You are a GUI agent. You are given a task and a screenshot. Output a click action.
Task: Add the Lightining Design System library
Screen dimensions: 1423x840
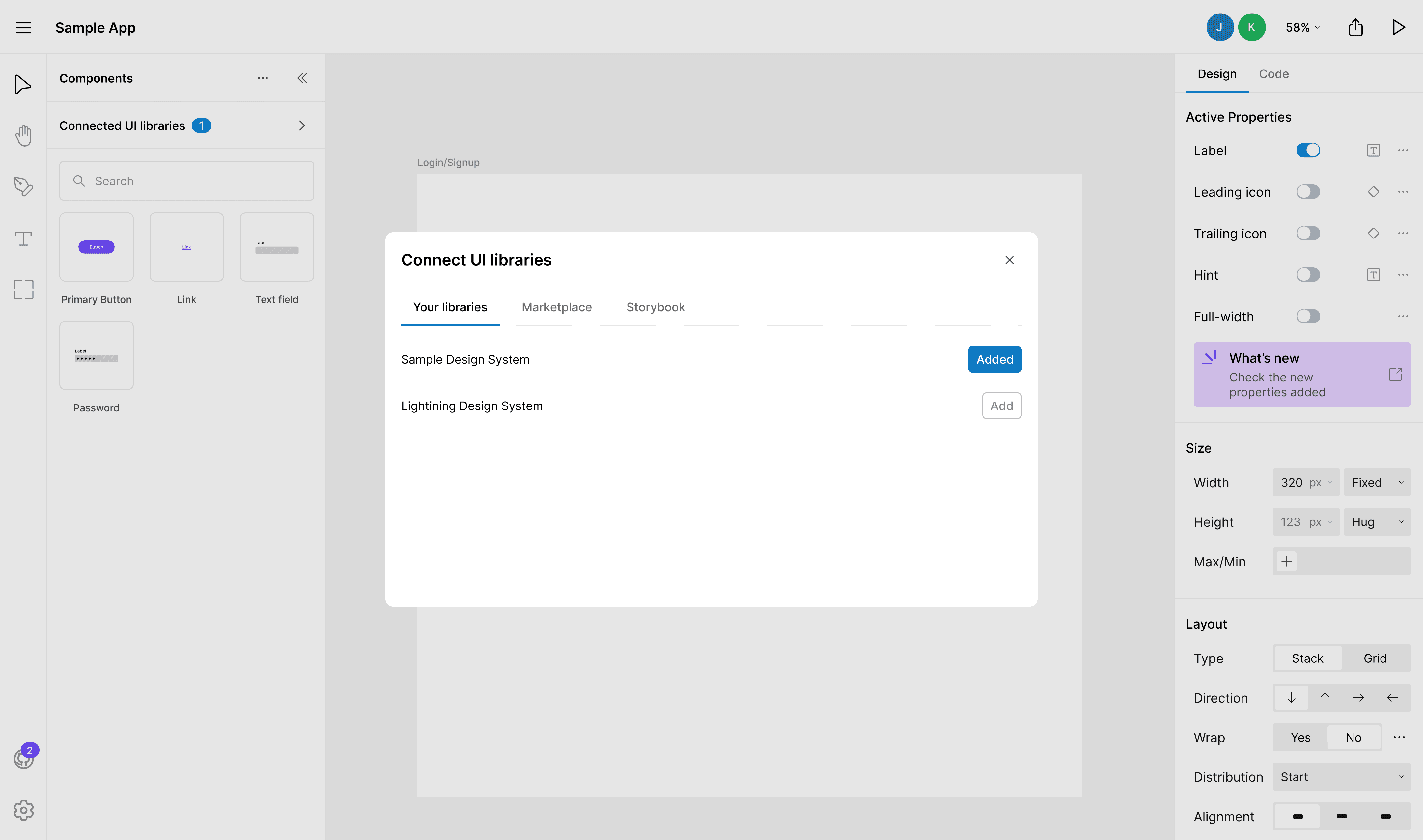tap(1001, 406)
